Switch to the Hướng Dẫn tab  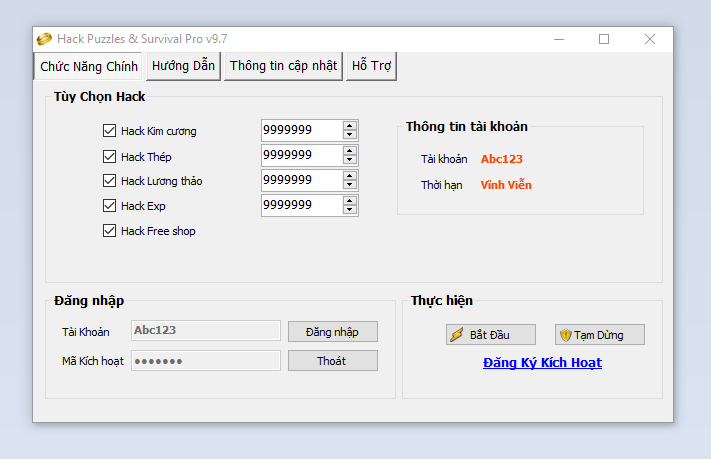[x=183, y=66]
